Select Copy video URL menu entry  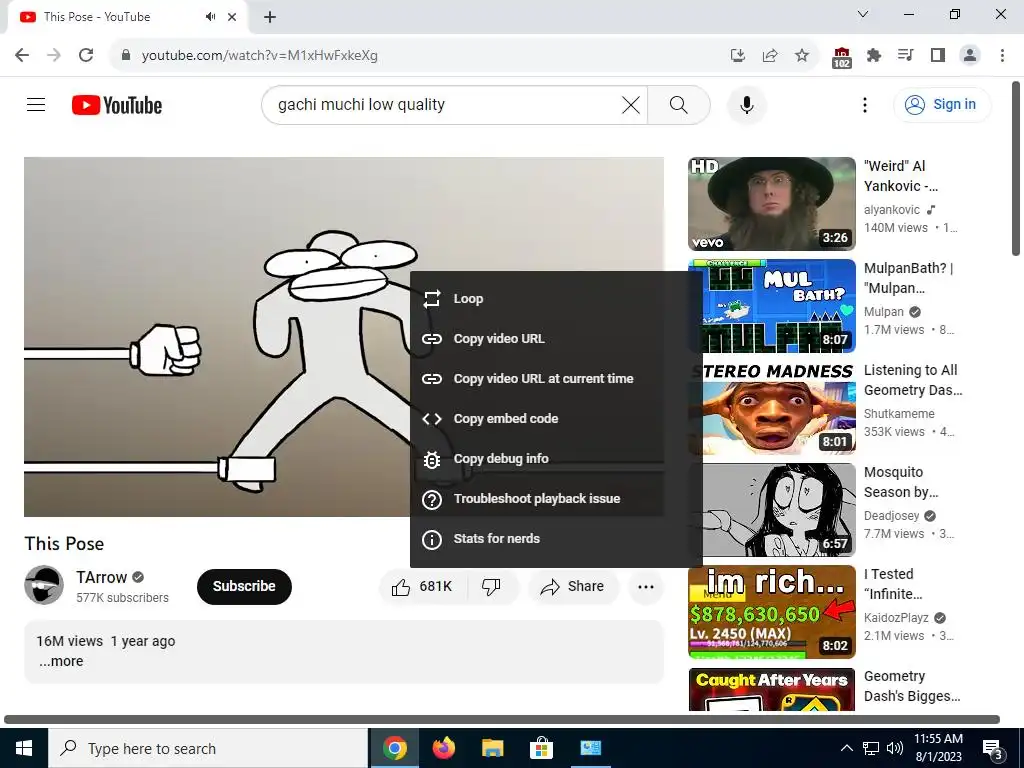point(555,338)
